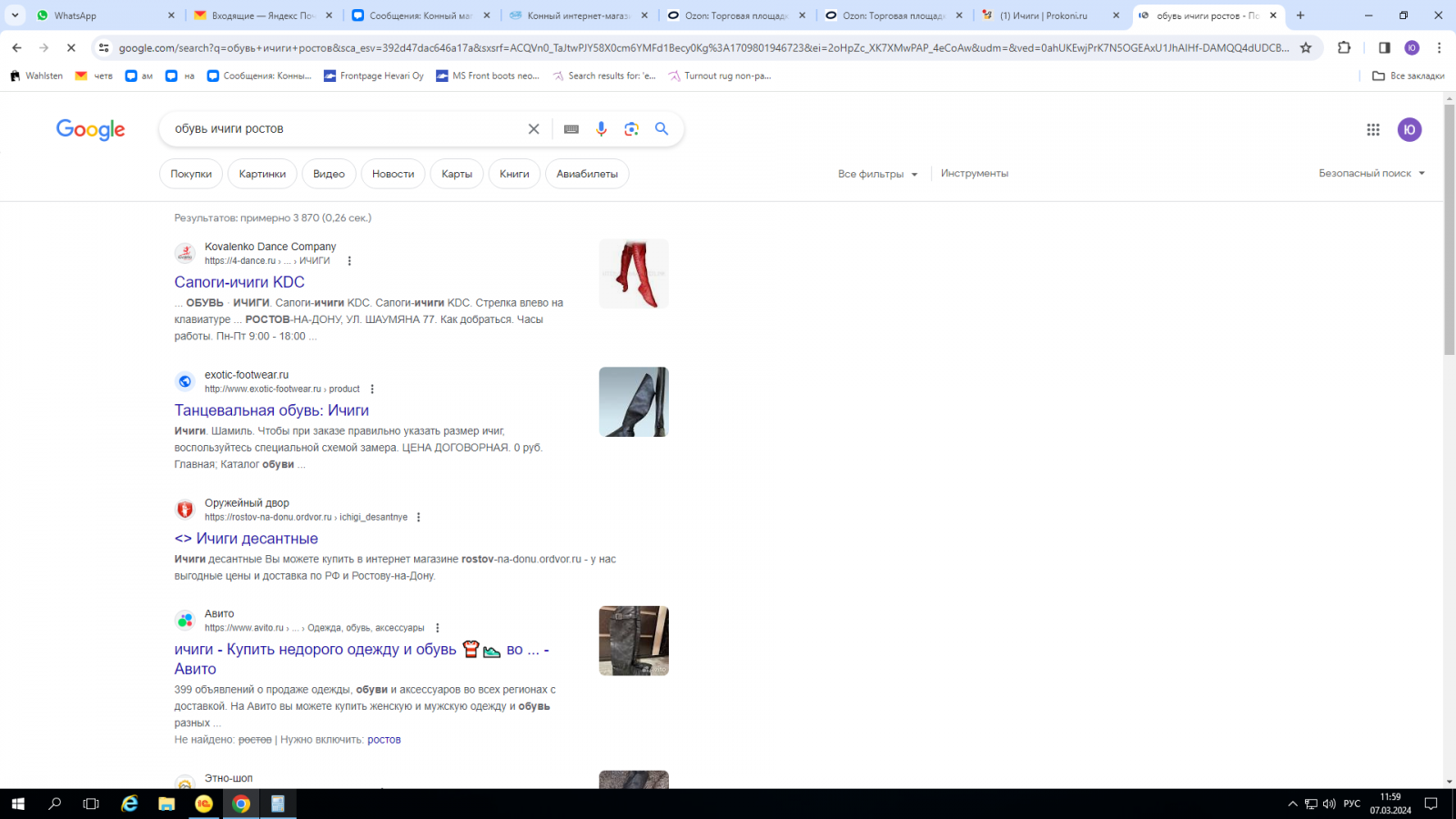Click into the Google search input field
Viewport: 1456px width, 819px height.
[346, 129]
